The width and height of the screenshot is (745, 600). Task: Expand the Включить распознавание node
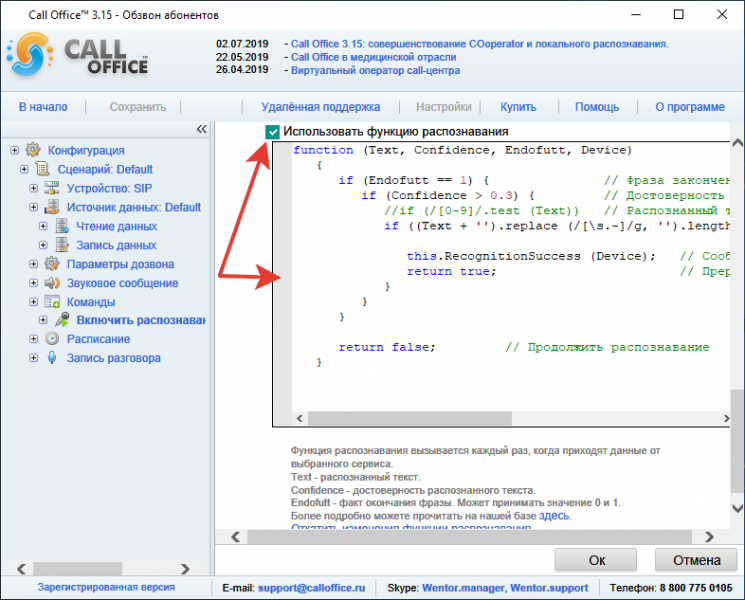[x=43, y=320]
